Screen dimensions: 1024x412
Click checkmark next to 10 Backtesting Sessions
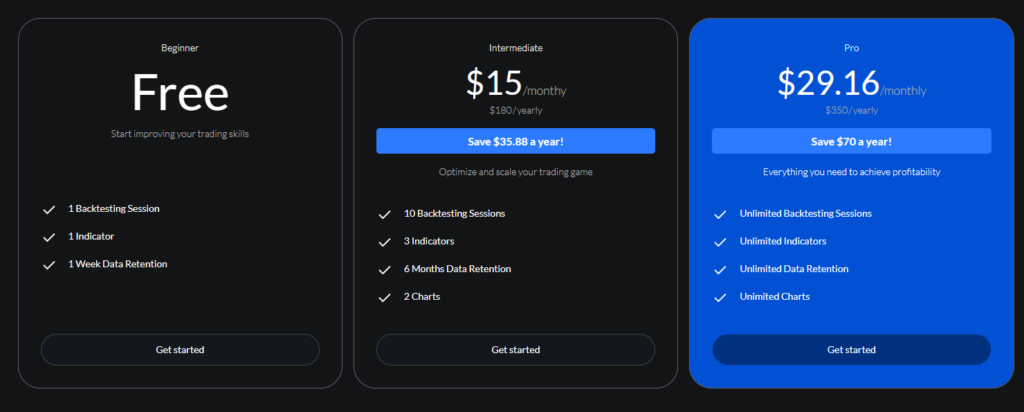[385, 214]
